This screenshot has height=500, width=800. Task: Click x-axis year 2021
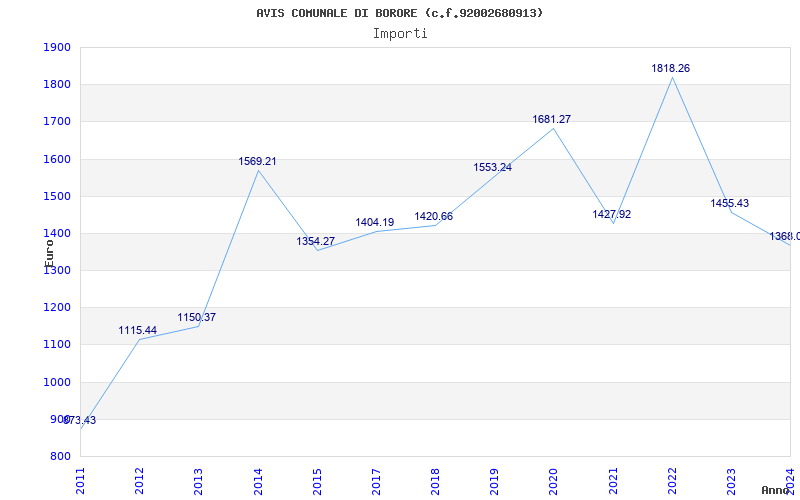613,481
